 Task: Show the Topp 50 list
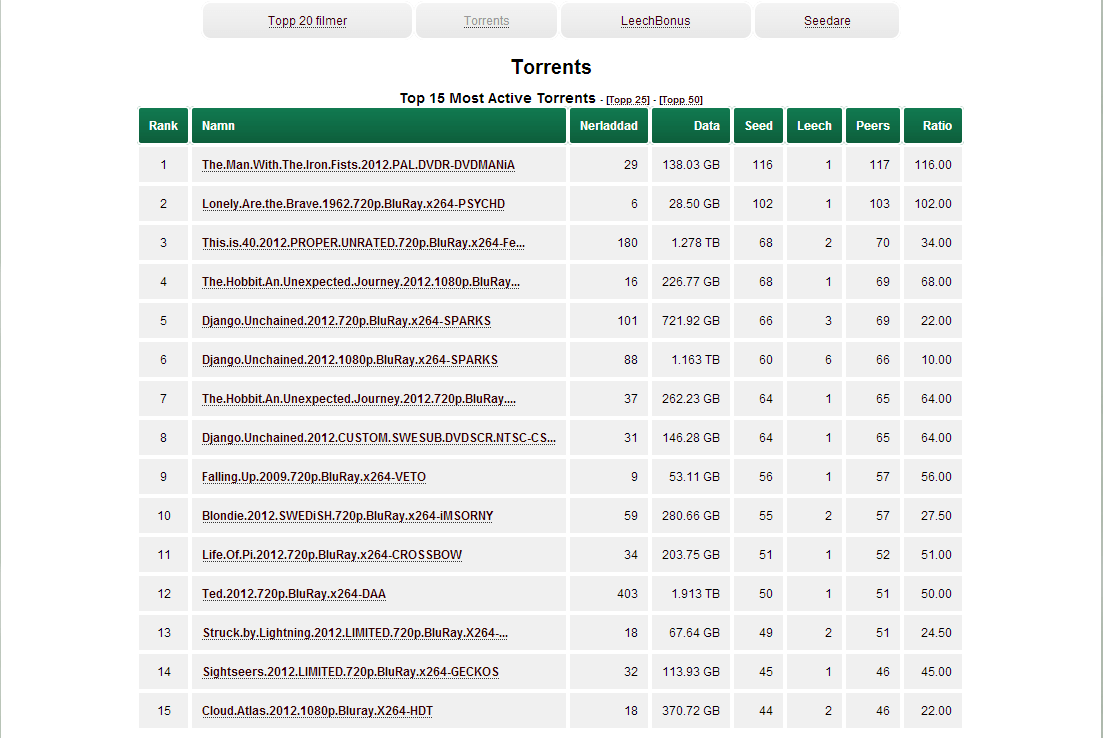680,100
